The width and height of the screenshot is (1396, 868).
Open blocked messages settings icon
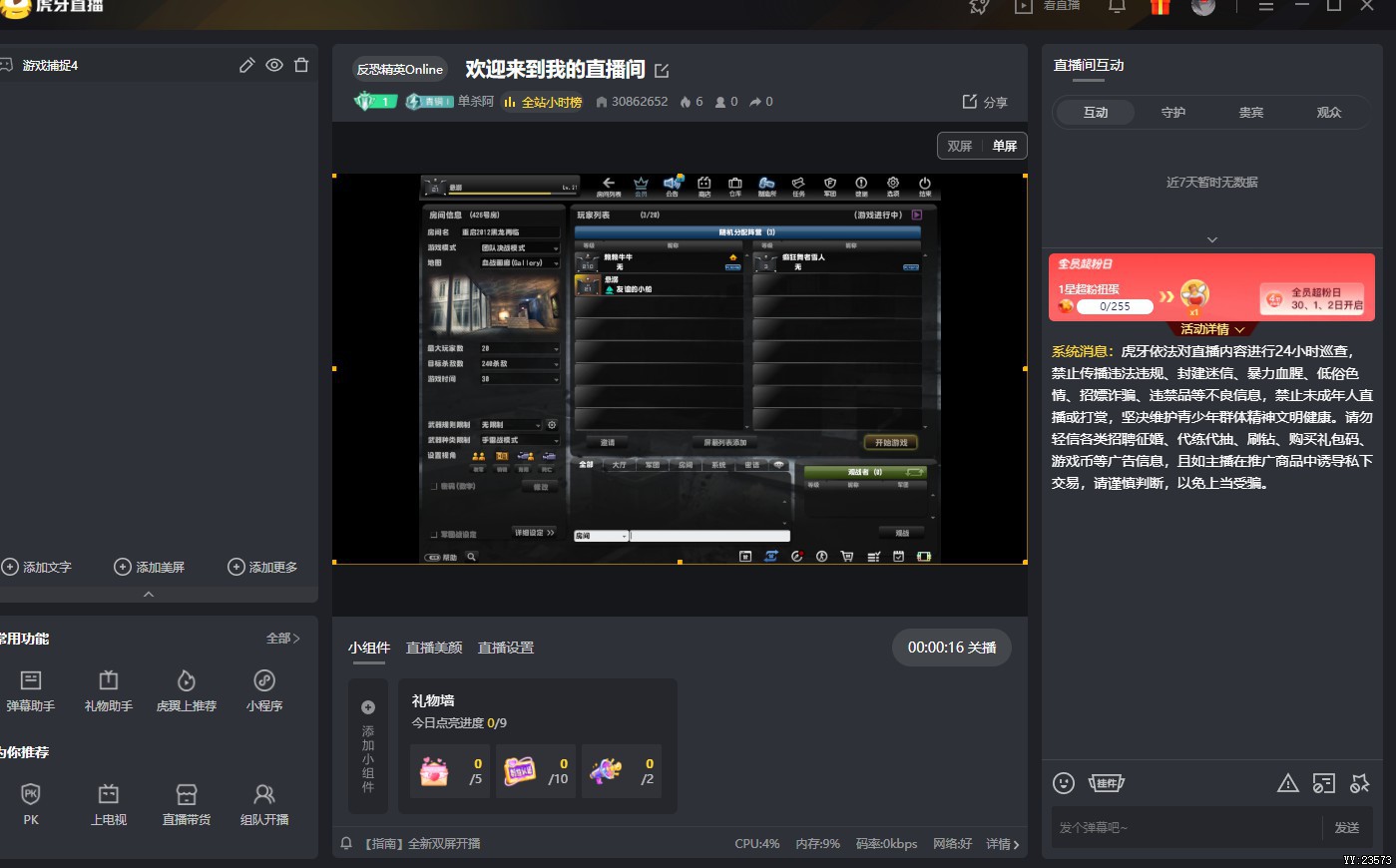click(x=1323, y=783)
